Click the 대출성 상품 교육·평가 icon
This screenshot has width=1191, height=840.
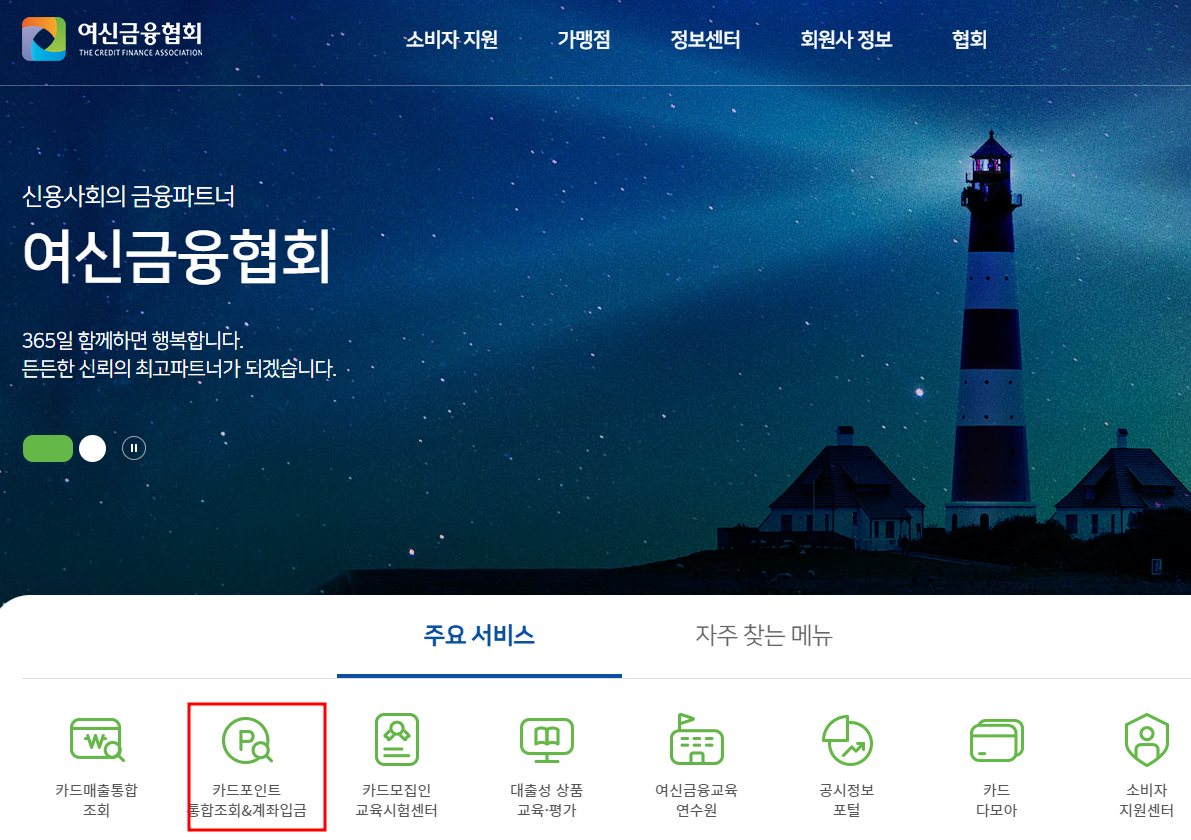coord(545,742)
